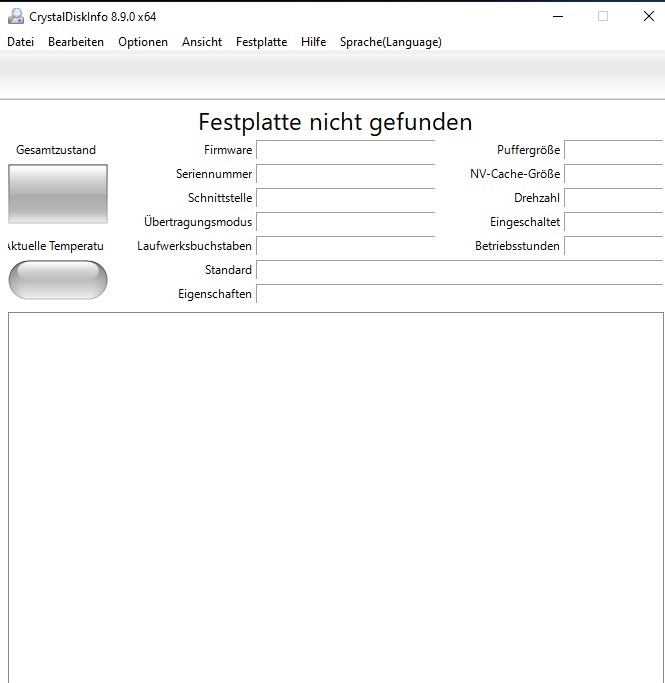
Task: Click the Schnittstelle value field
Action: (x=346, y=198)
